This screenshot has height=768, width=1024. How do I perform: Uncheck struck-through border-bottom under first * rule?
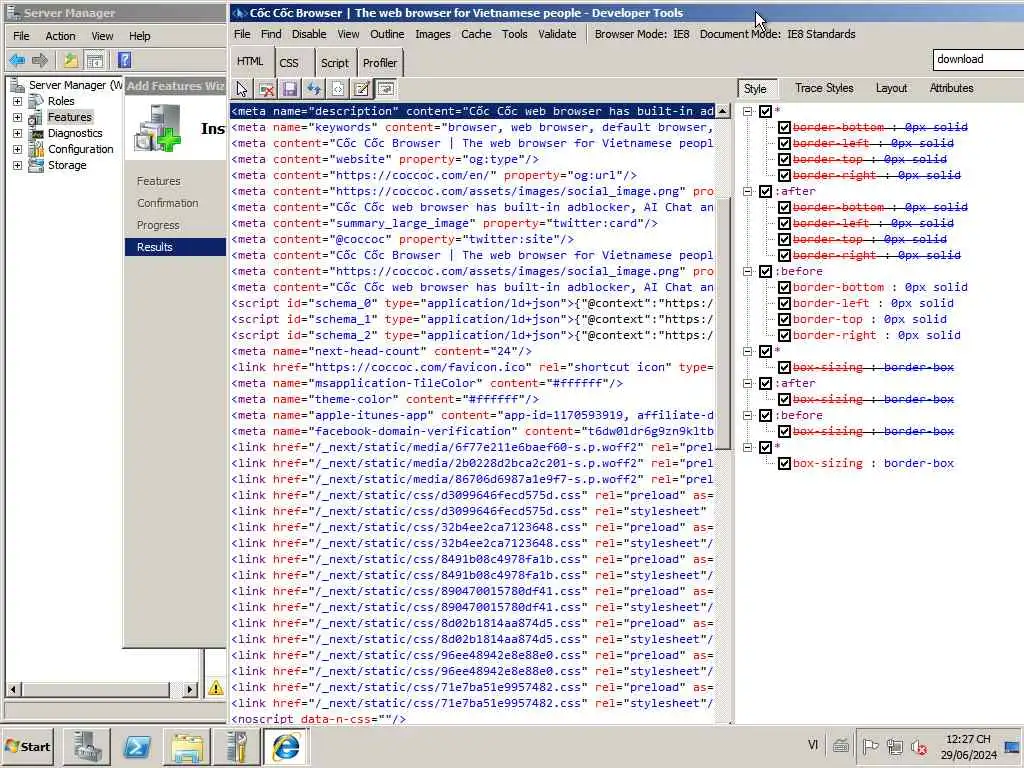click(x=784, y=127)
